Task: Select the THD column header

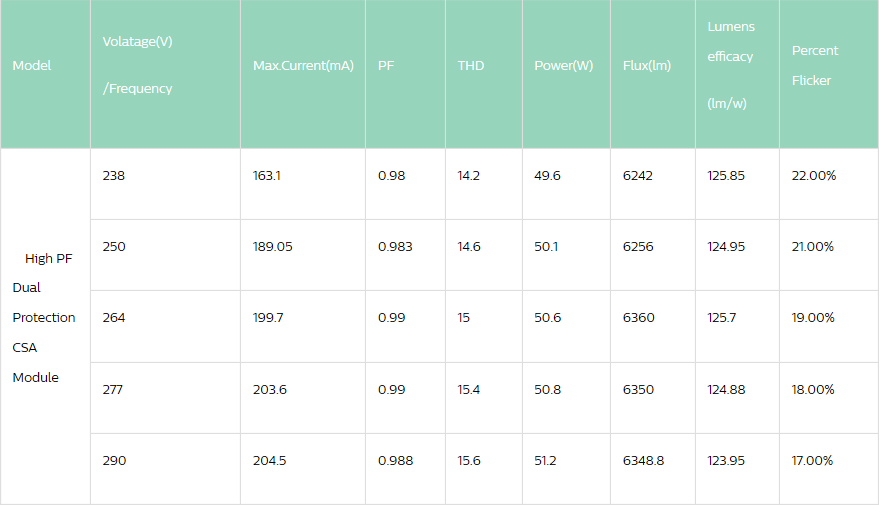Action: [471, 66]
